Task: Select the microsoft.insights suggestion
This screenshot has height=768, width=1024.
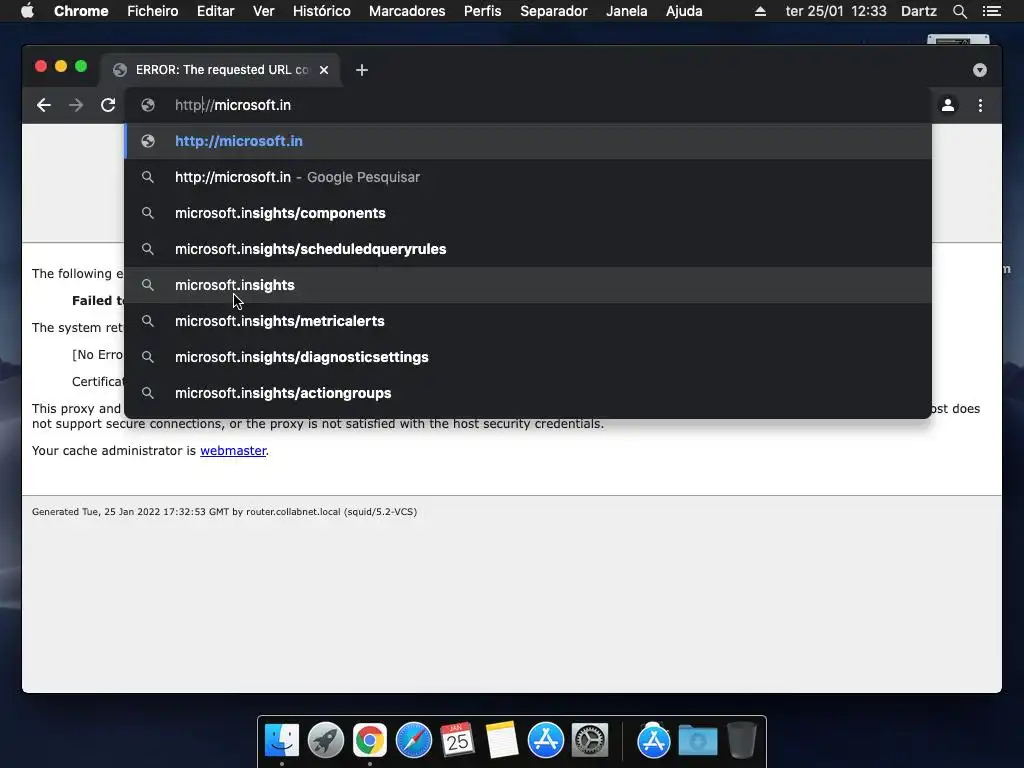Action: pyautogui.click(x=528, y=285)
